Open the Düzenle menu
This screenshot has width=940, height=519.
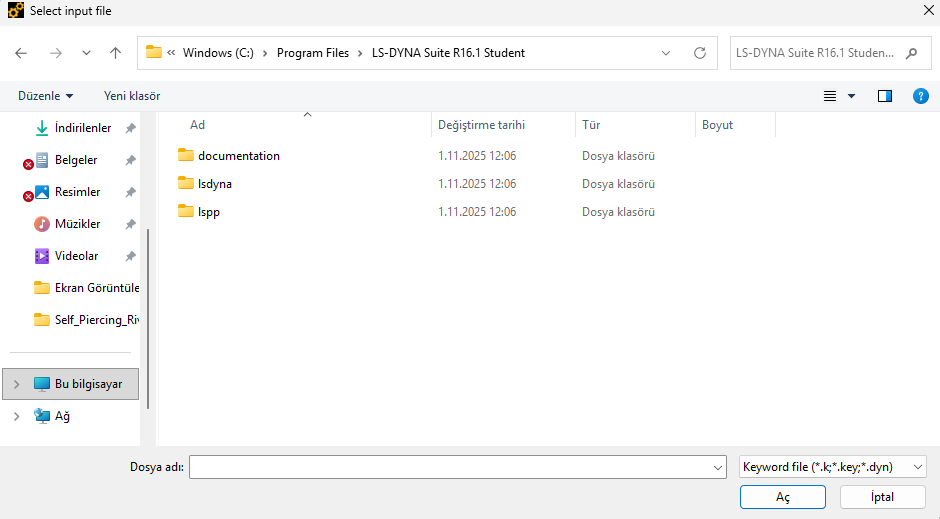(x=45, y=96)
